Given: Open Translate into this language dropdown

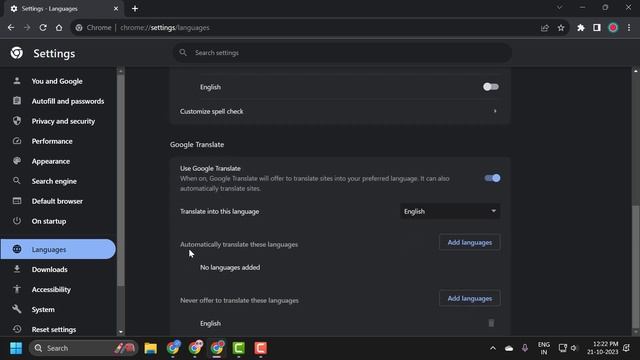Looking at the screenshot, I should [x=450, y=211].
